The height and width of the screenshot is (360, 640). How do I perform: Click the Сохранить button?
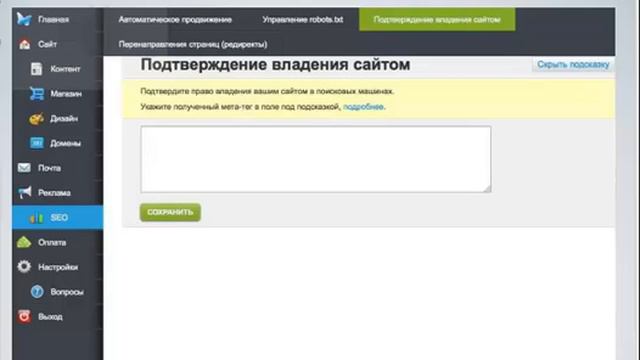click(170, 212)
